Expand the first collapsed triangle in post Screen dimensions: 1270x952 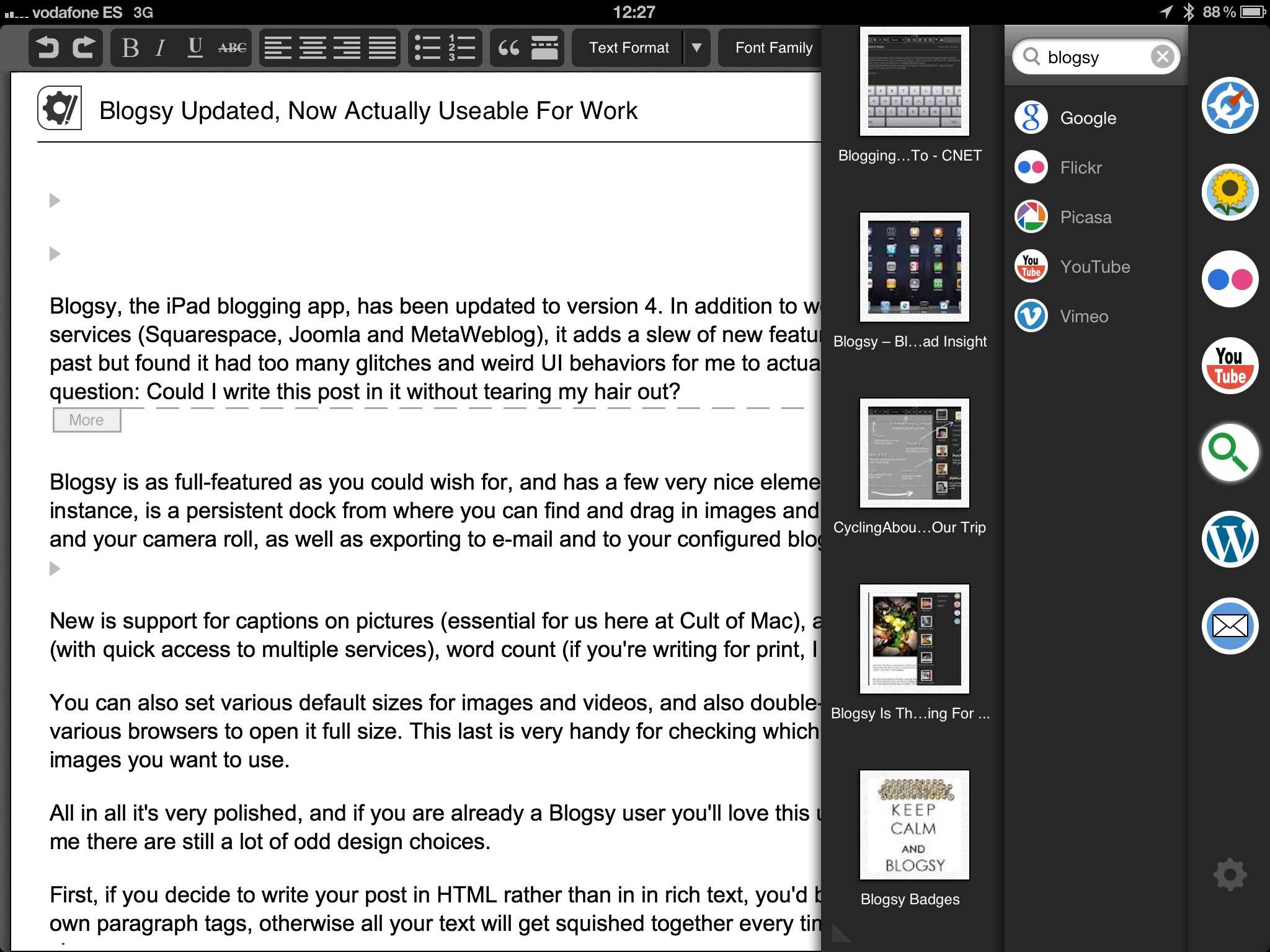click(x=55, y=200)
